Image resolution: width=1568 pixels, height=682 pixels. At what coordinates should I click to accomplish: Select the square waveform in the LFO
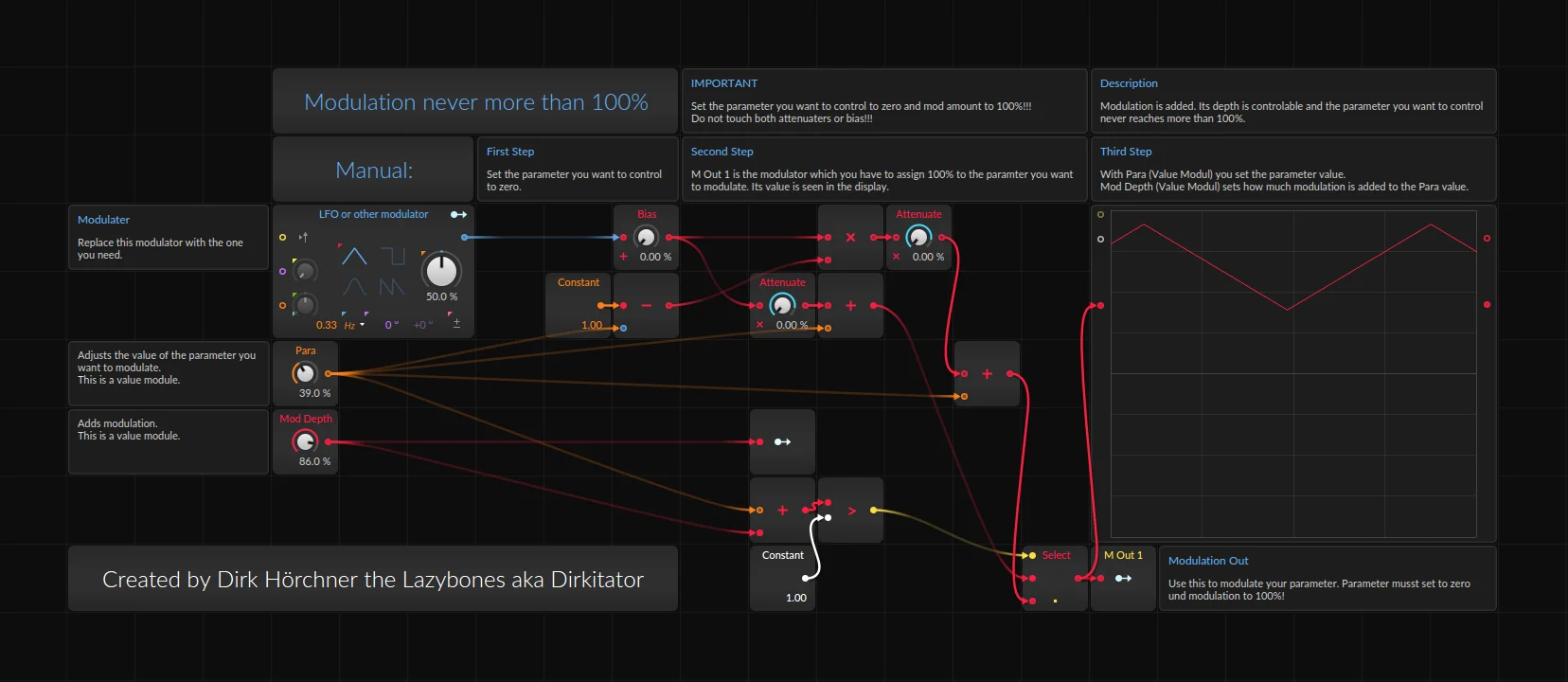(x=392, y=256)
